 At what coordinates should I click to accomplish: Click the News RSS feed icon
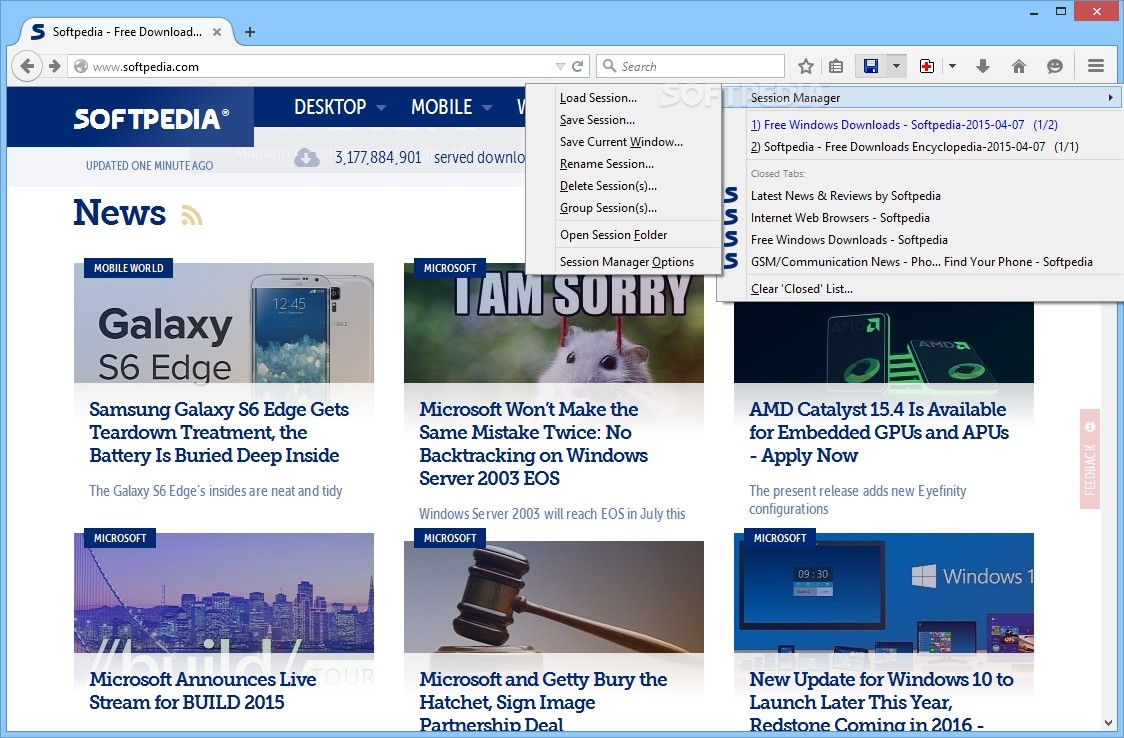pyautogui.click(x=191, y=215)
